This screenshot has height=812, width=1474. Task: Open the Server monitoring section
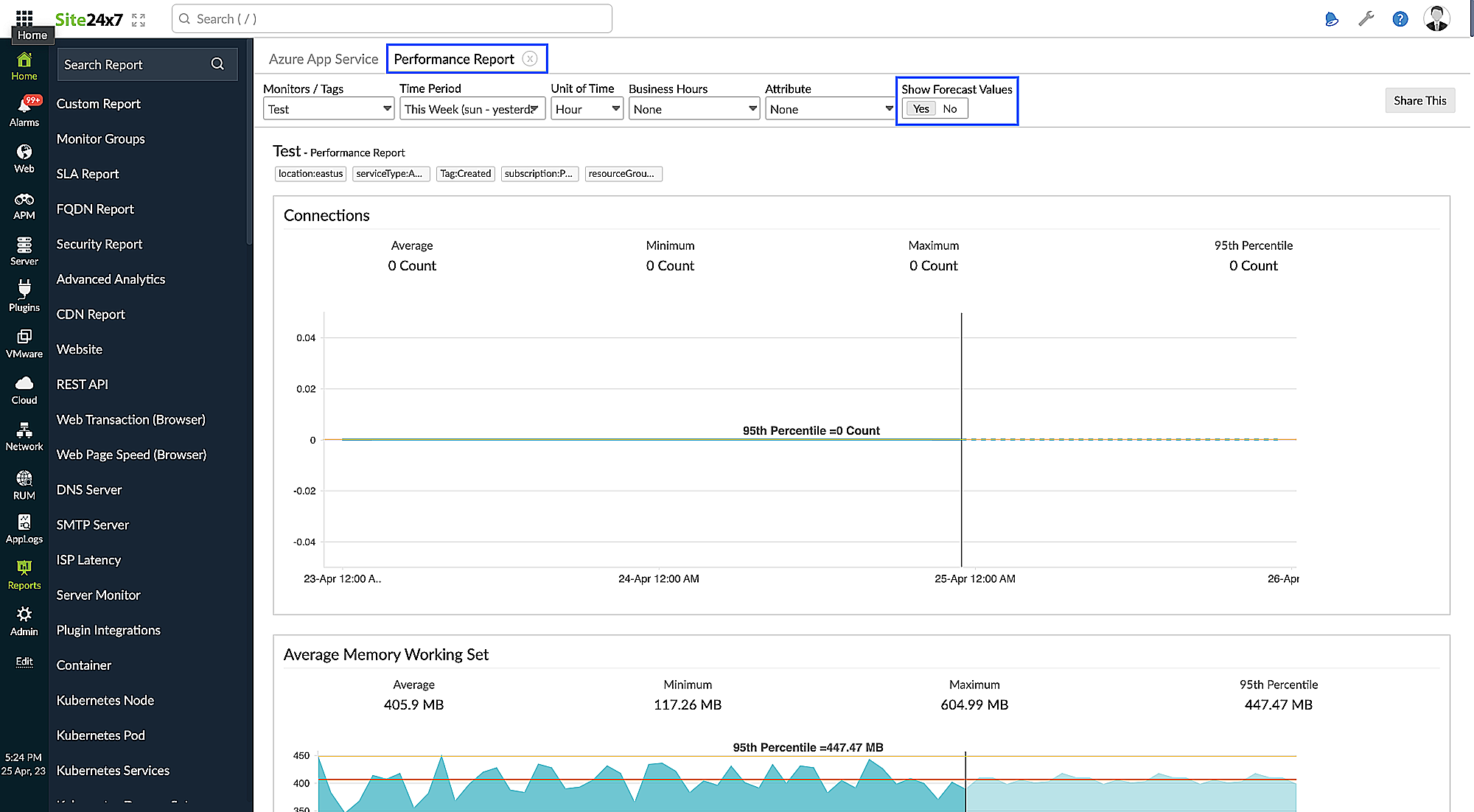[24, 248]
